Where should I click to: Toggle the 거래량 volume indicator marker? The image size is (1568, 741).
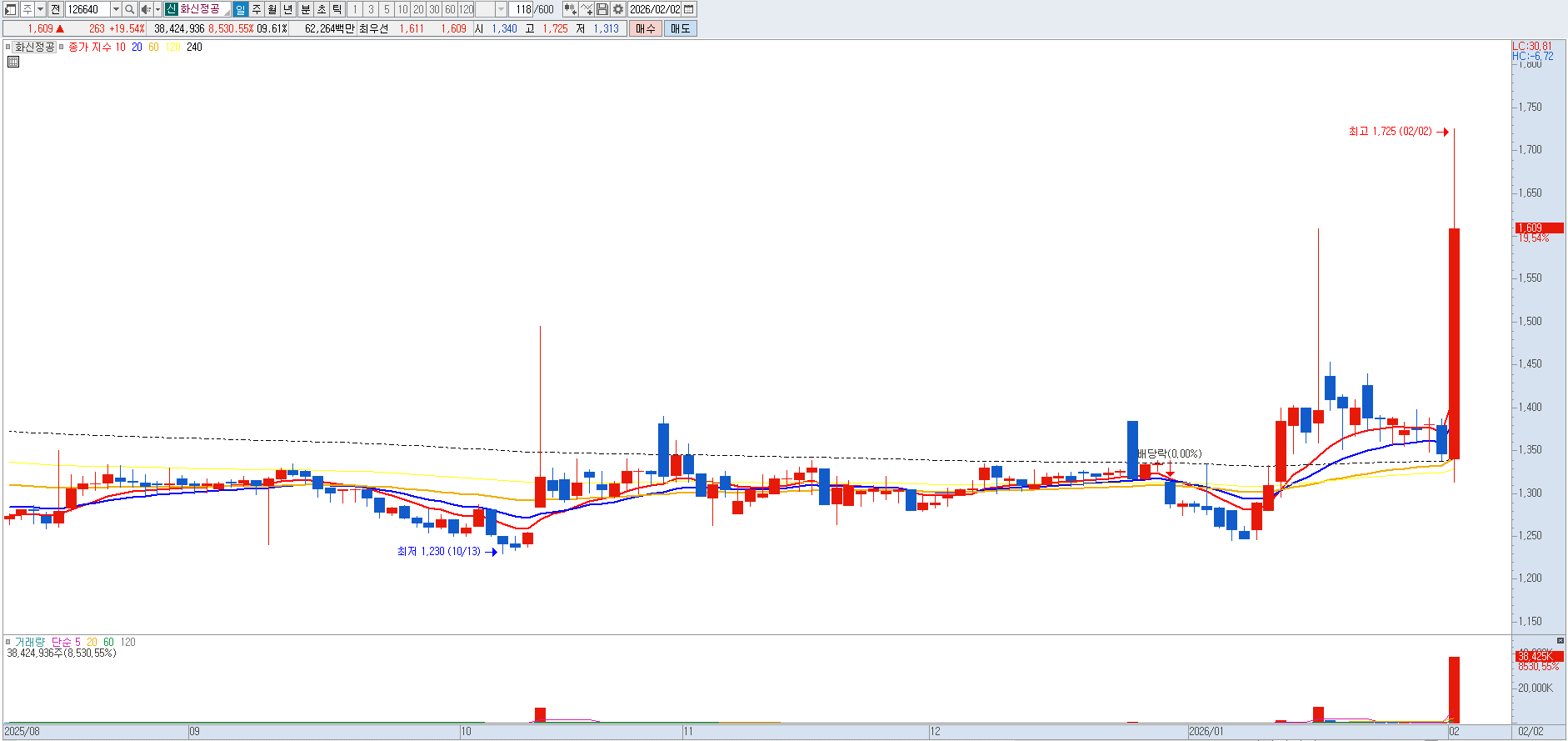click(x=8, y=642)
